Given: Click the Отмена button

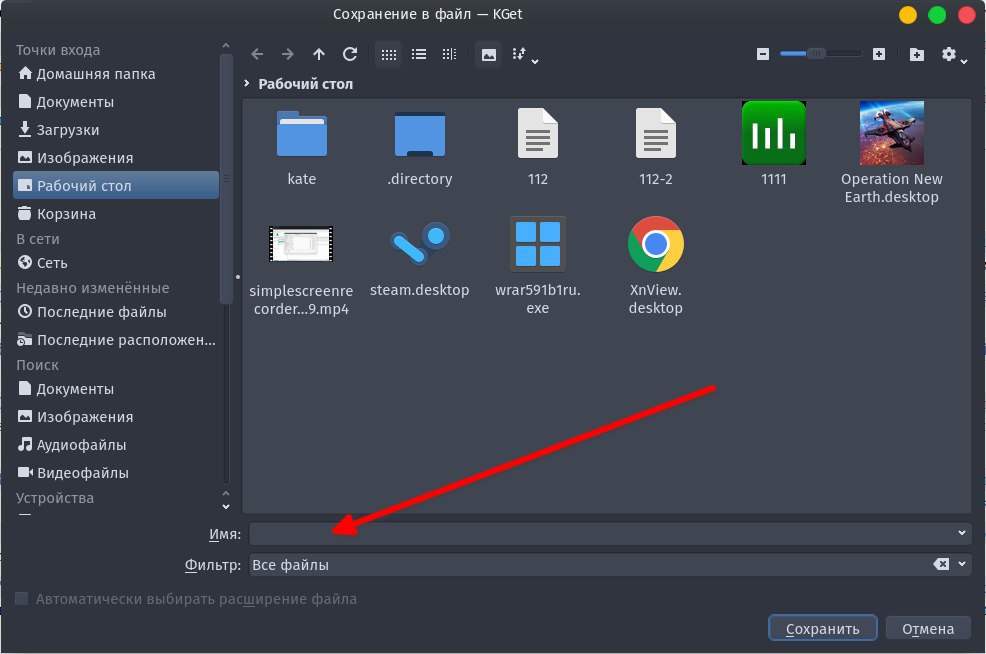Looking at the screenshot, I should (x=928, y=628).
